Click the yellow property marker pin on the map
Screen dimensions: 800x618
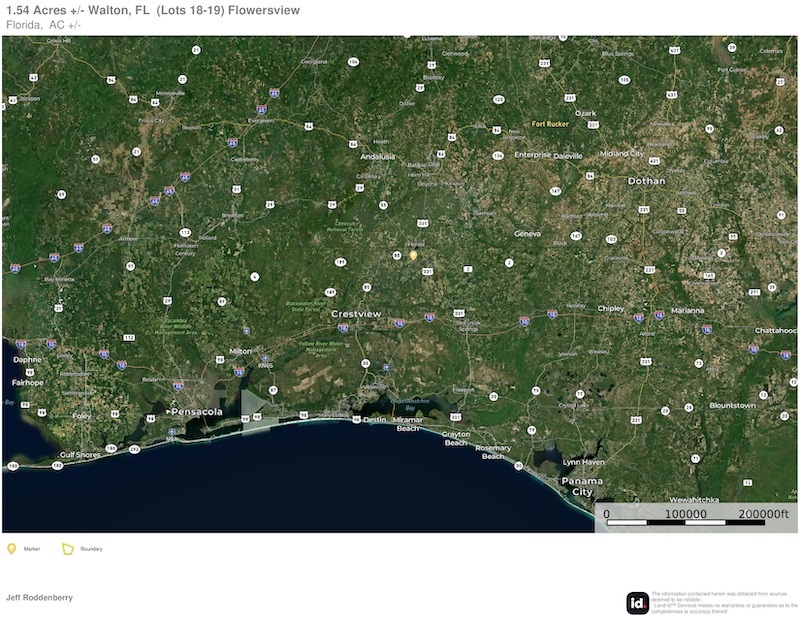[412, 255]
